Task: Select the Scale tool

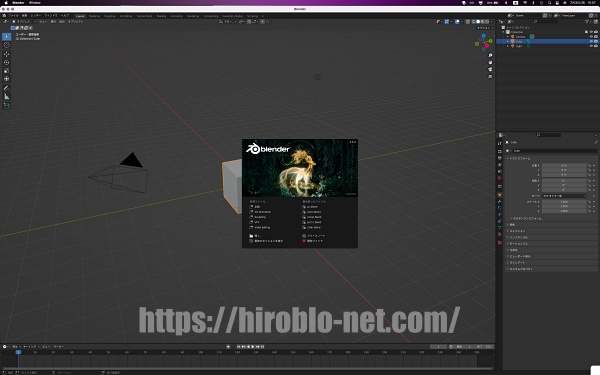Action: [x=7, y=70]
